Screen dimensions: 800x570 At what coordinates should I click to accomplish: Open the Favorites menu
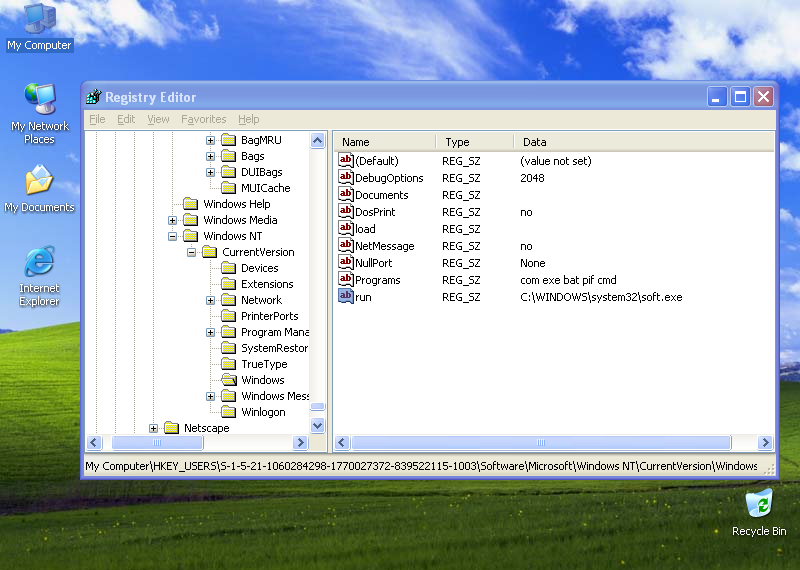tap(204, 119)
